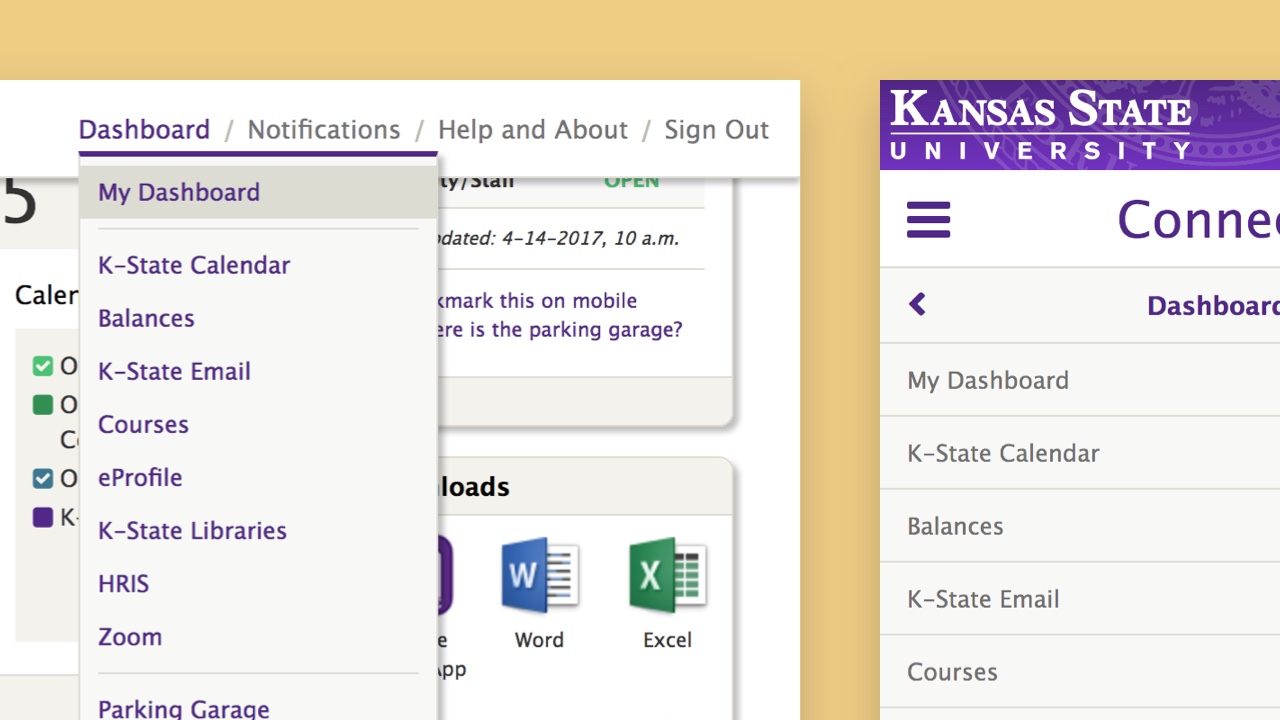Open the hamburger navigation menu
1280x720 pixels.
[928, 219]
